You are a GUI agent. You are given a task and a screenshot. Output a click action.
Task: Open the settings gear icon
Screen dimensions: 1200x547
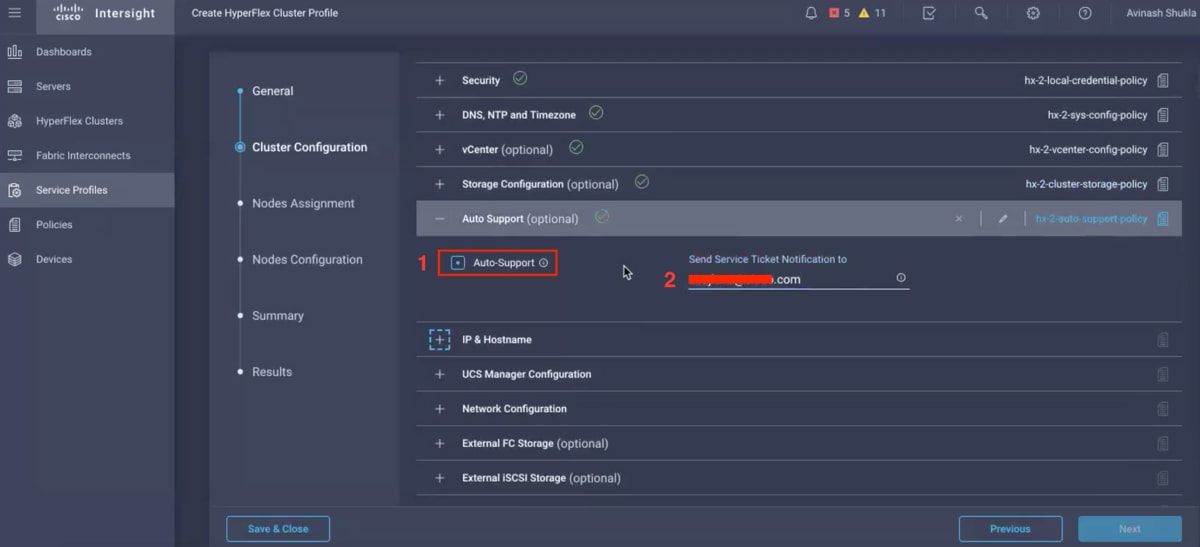tap(1033, 13)
